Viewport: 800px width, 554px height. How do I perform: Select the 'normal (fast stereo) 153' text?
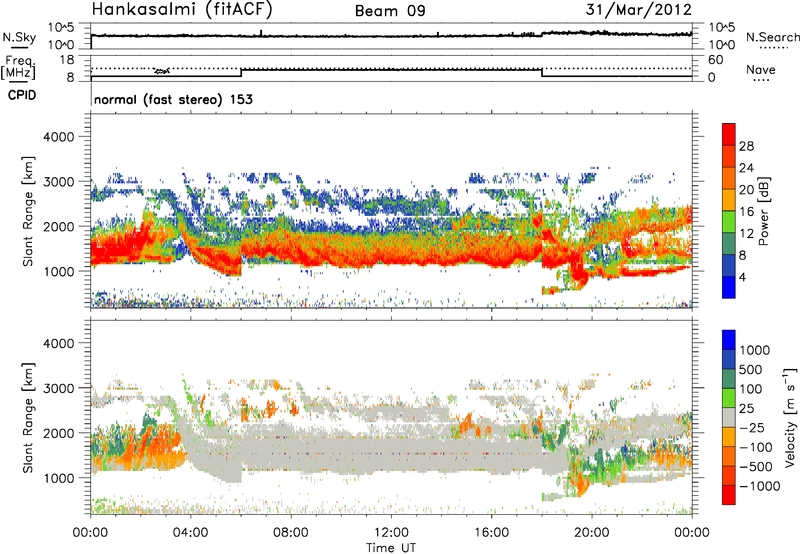click(173, 100)
